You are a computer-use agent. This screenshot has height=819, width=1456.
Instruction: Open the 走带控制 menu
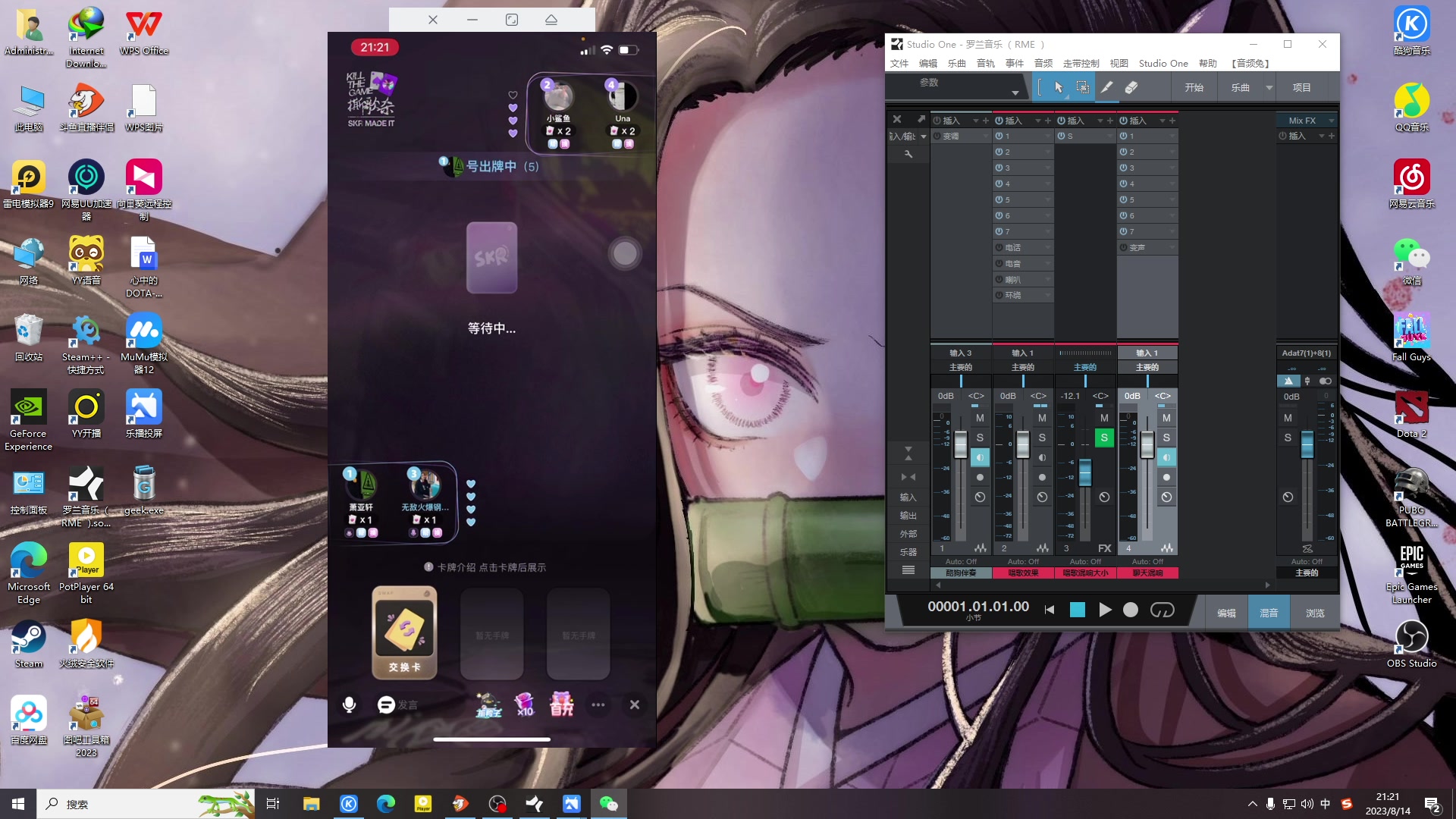[1081, 64]
